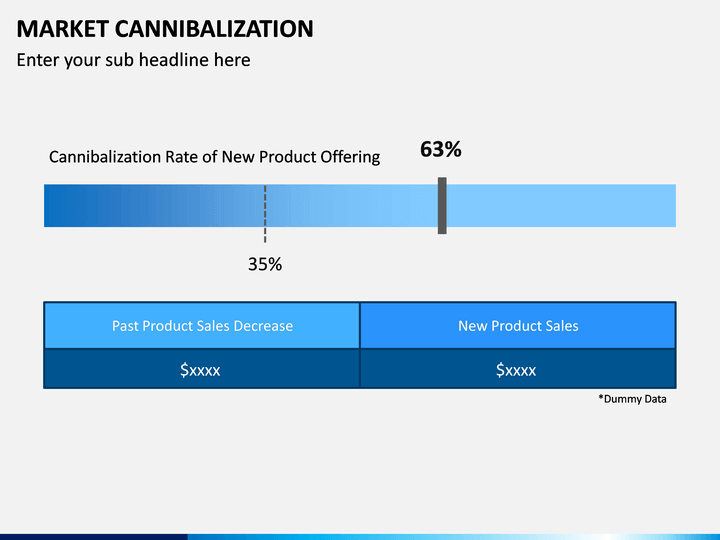This screenshot has height=540, width=720.
Task: Click the light blue portion right of 63% marker
Action: click(x=561, y=205)
